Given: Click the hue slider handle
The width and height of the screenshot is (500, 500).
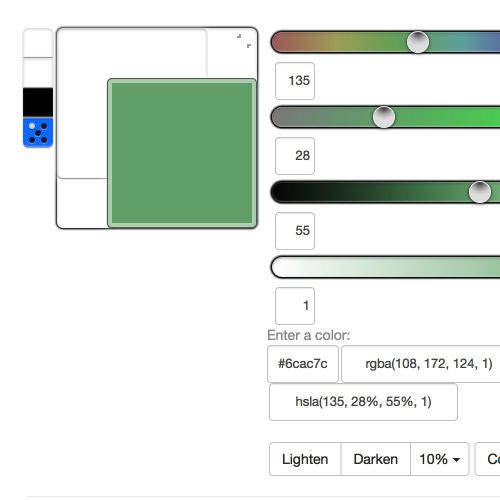Looking at the screenshot, I should point(418,42).
